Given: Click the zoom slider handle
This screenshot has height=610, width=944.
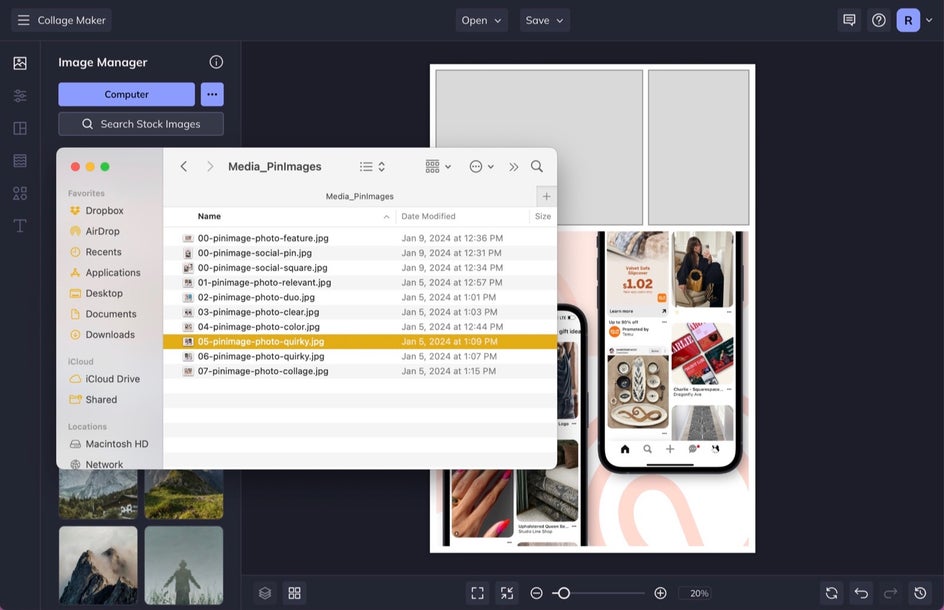Looking at the screenshot, I should [564, 593].
